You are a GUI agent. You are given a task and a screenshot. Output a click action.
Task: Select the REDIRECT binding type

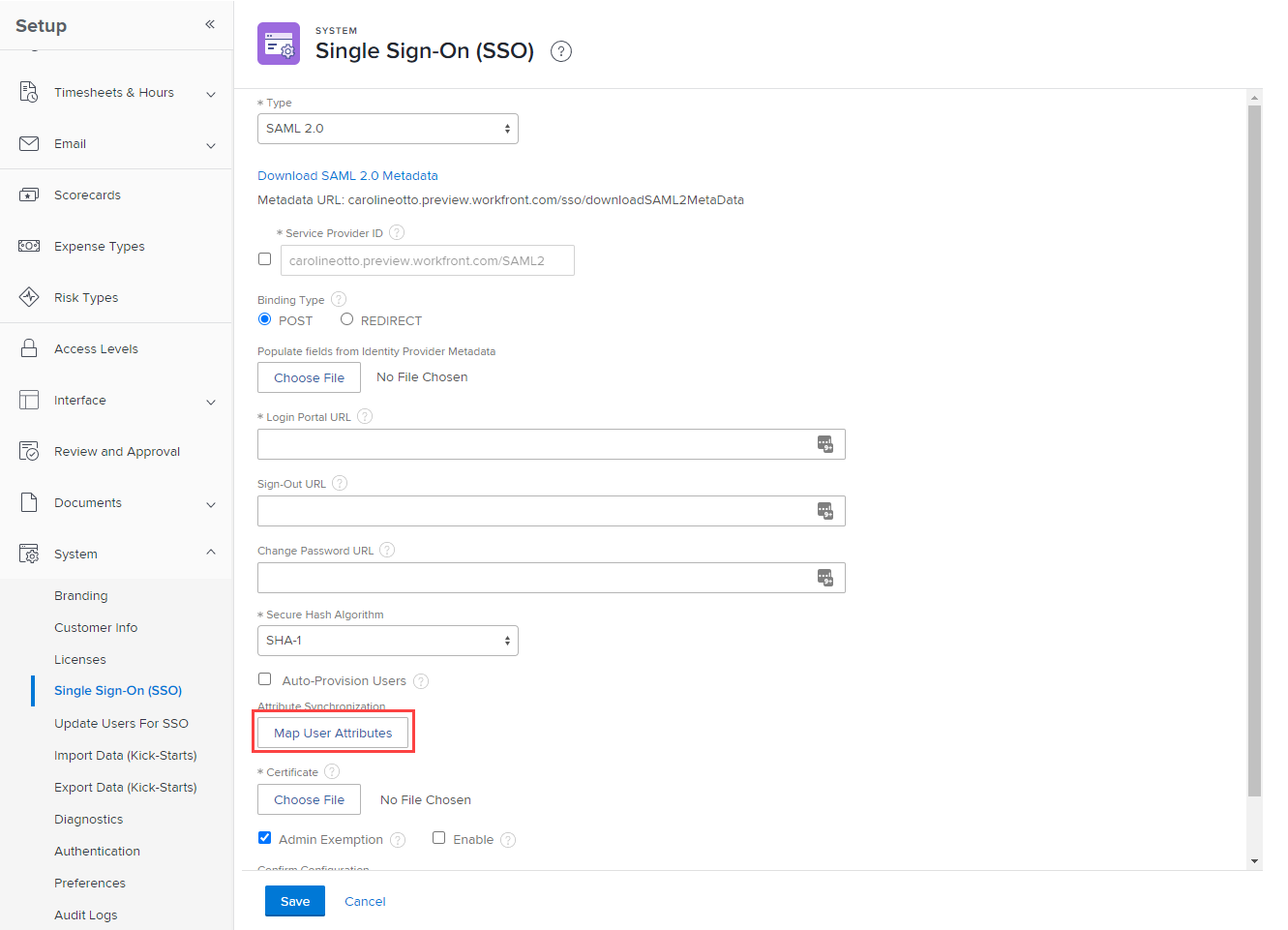pyautogui.click(x=346, y=319)
